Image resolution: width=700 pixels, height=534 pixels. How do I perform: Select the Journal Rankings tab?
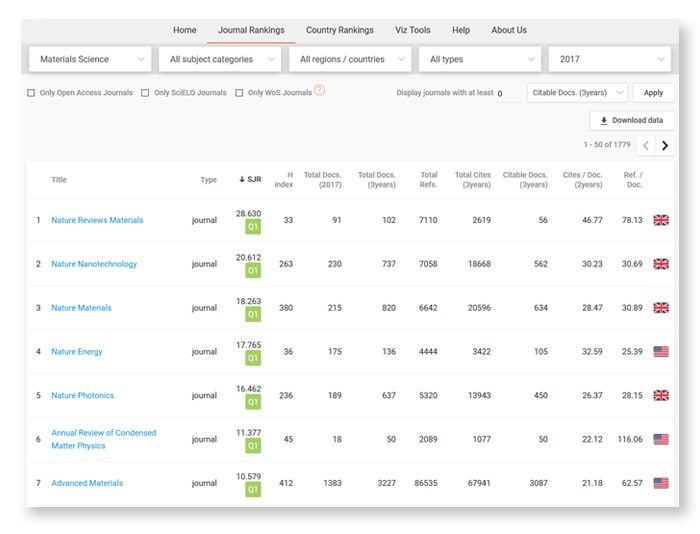[x=251, y=30]
